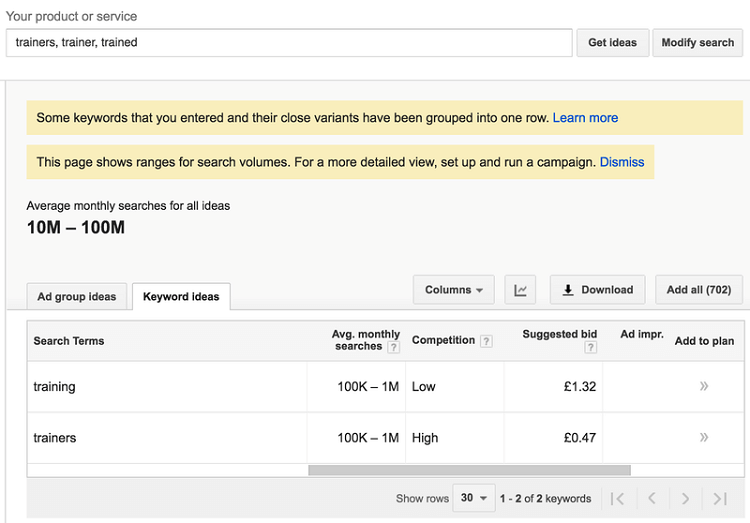Click the 10M – 100M average value
Image resolution: width=750 pixels, height=523 pixels.
76,227
